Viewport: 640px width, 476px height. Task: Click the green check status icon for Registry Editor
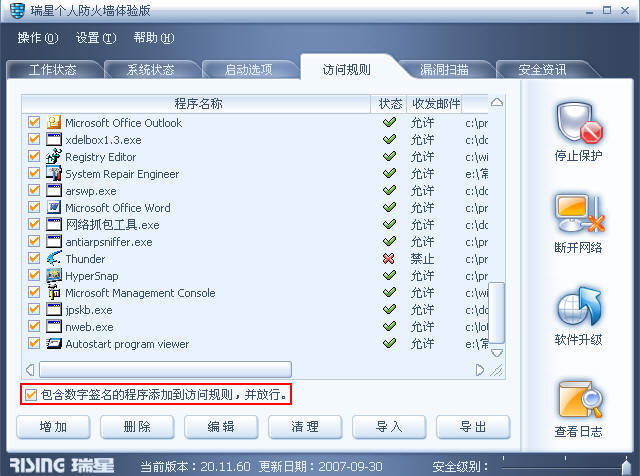click(389, 156)
